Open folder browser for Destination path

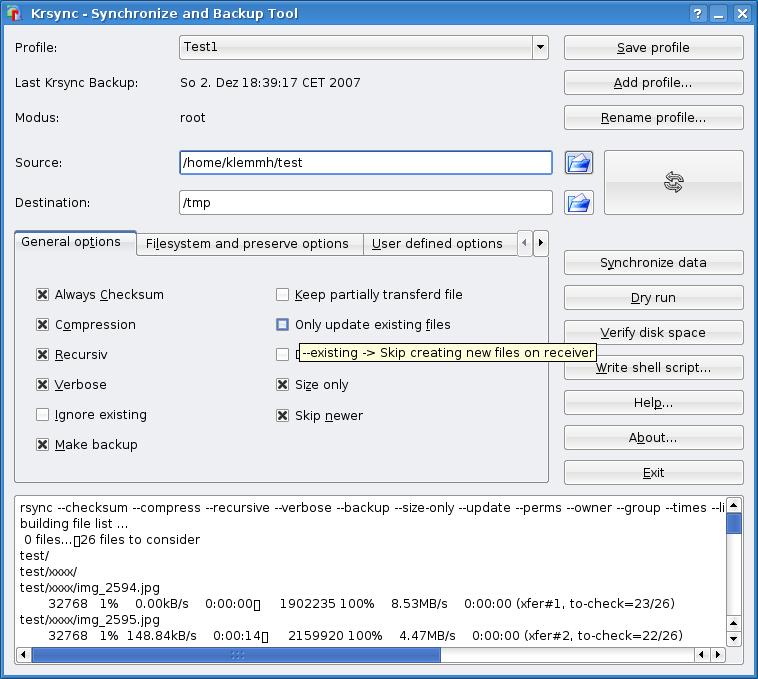(579, 202)
